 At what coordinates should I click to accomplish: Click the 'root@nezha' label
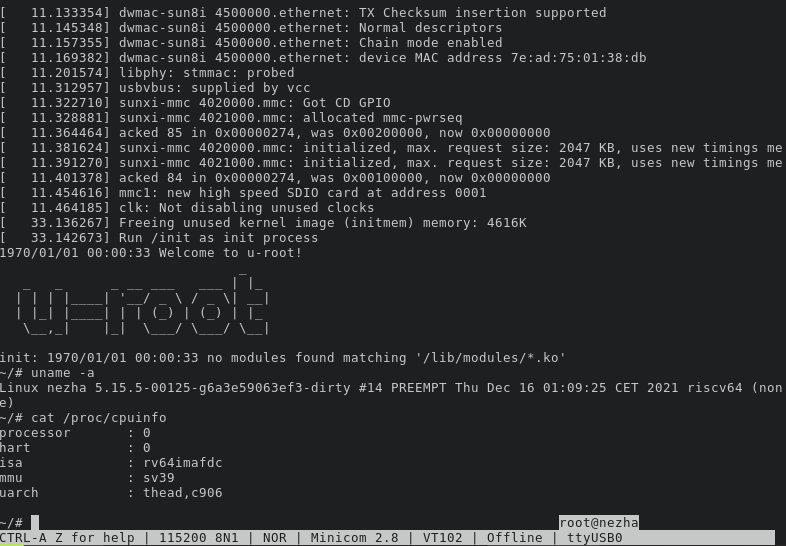point(599,523)
